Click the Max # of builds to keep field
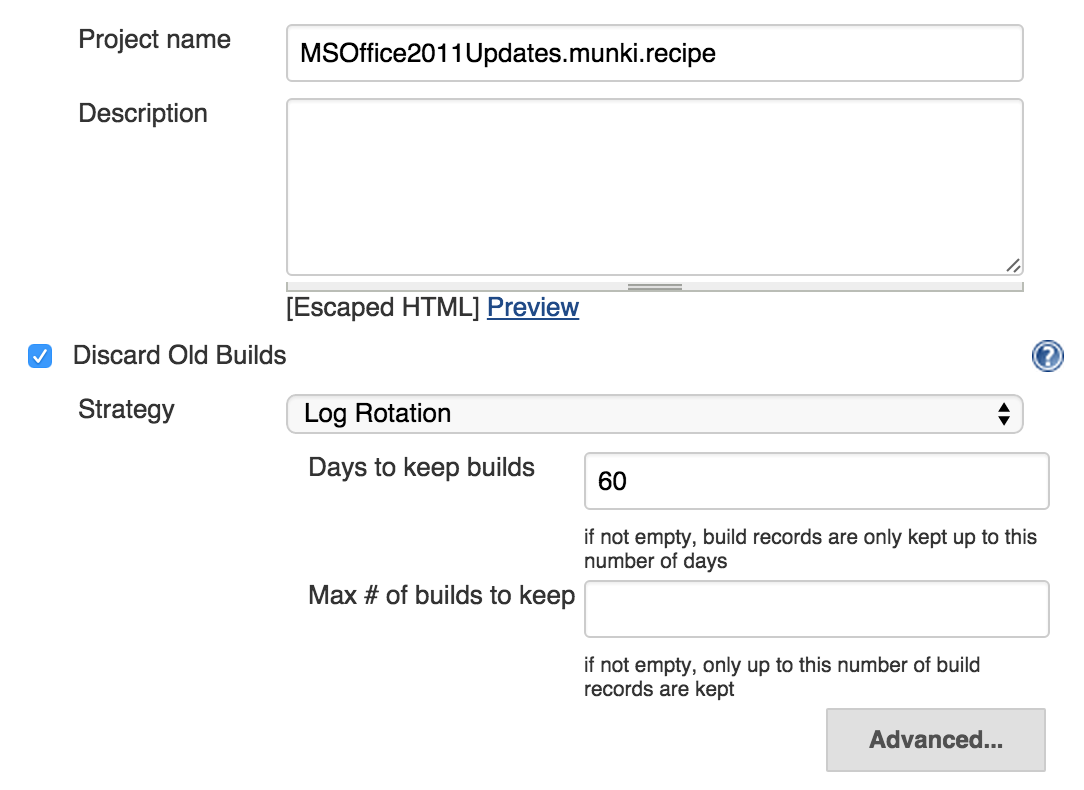Screen dimensions: 1084x790 pyautogui.click(x=816, y=609)
